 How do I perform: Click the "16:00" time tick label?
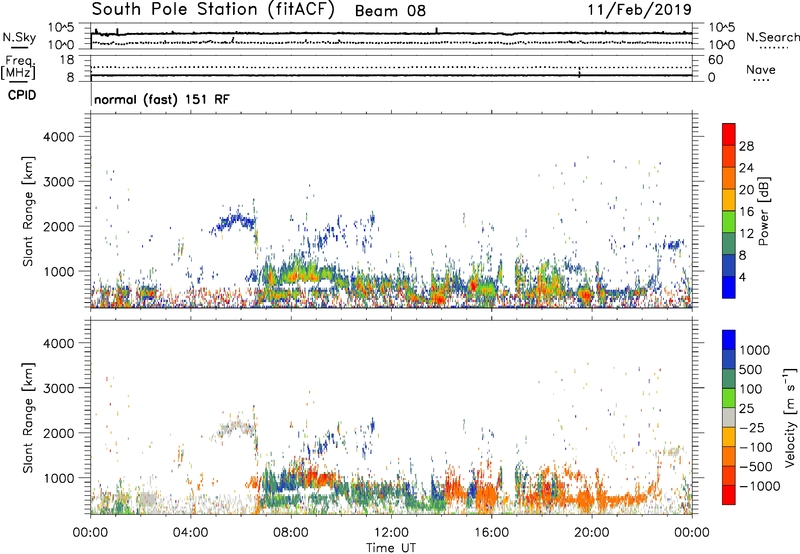[x=491, y=533]
